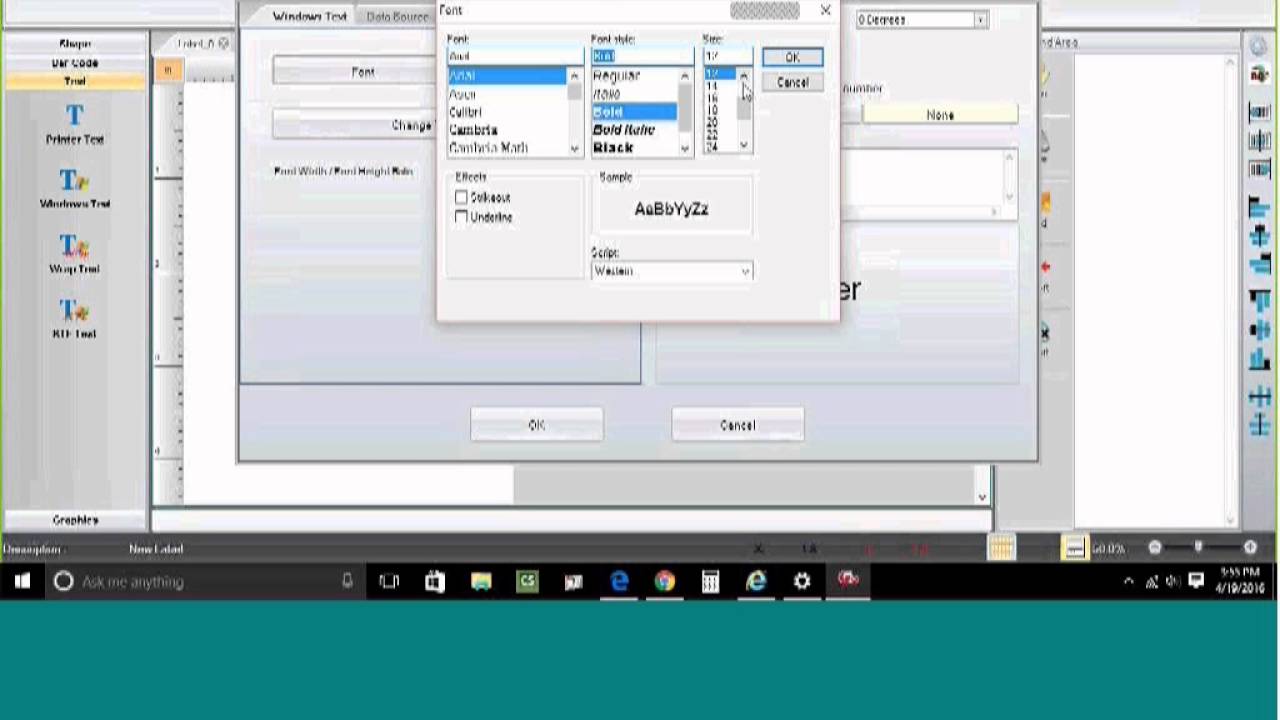This screenshot has width=1280, height=720.
Task: Click the align horizontal centers icon
Action: click(1259, 237)
